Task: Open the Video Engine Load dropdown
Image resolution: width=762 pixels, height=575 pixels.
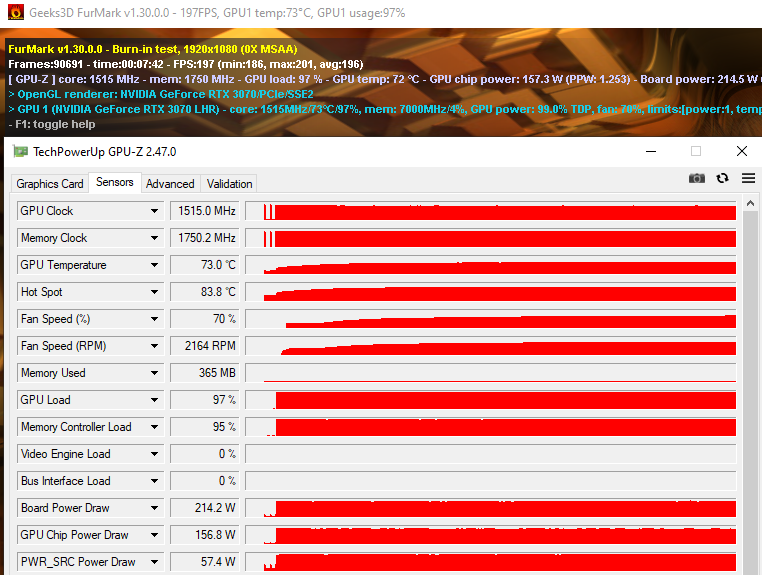Action: click(x=154, y=454)
